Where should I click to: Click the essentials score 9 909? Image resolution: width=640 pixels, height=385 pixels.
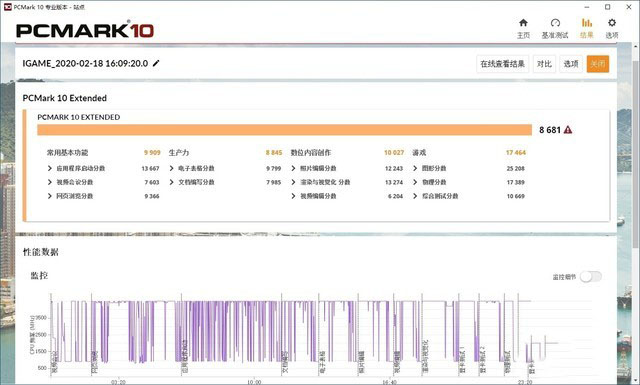point(152,152)
